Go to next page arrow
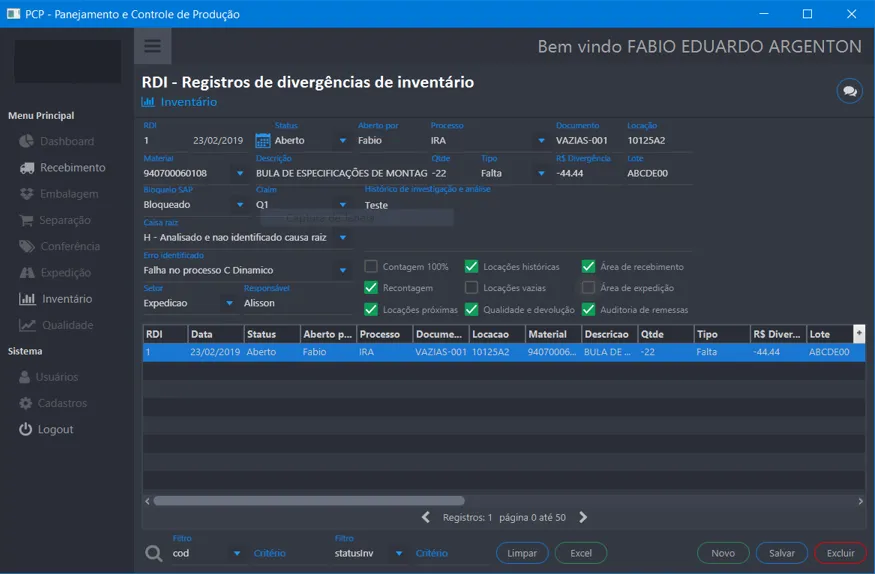Viewport: 875px width, 574px height. tap(583, 517)
